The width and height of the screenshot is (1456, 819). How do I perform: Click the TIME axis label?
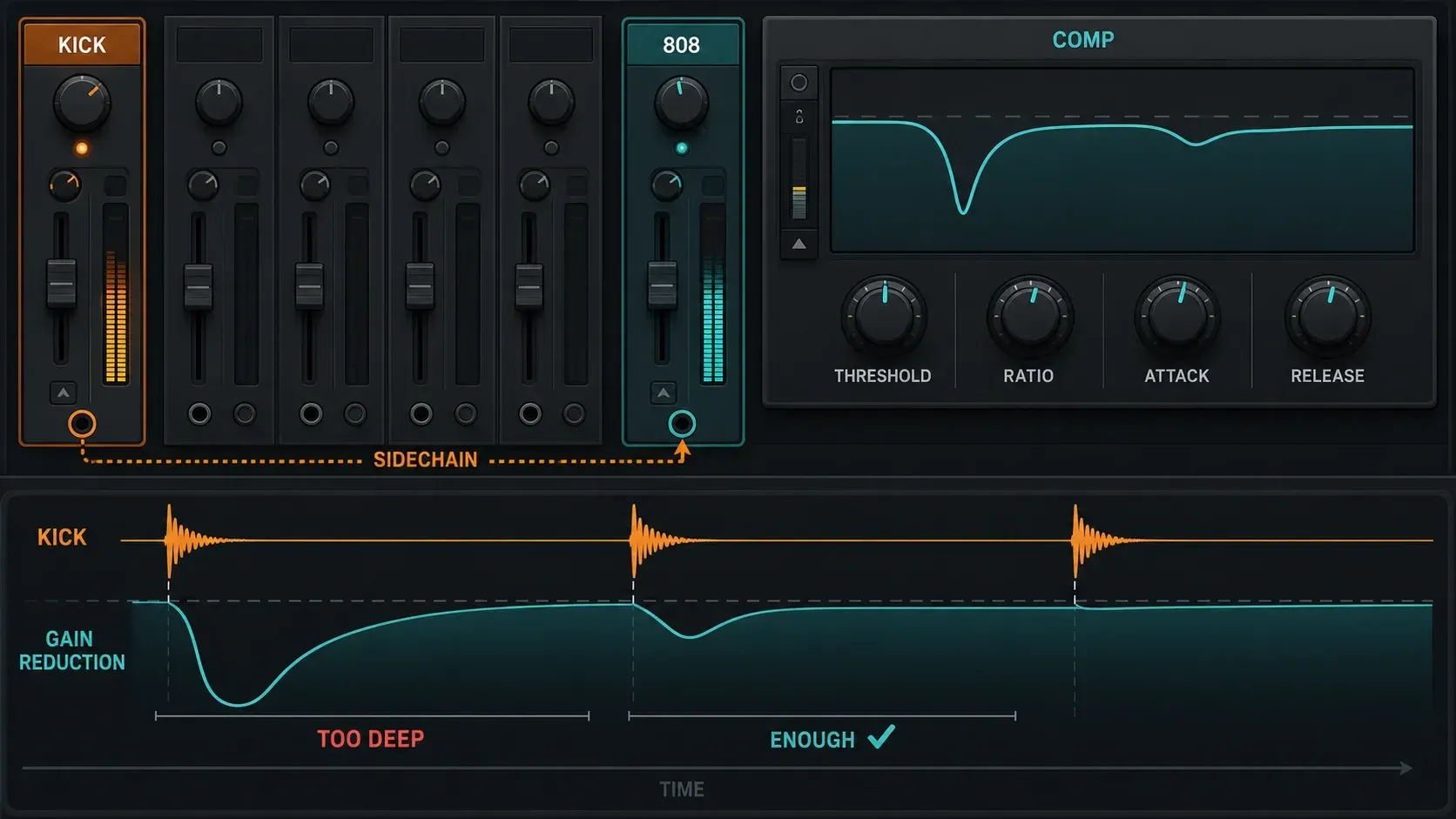pos(682,789)
